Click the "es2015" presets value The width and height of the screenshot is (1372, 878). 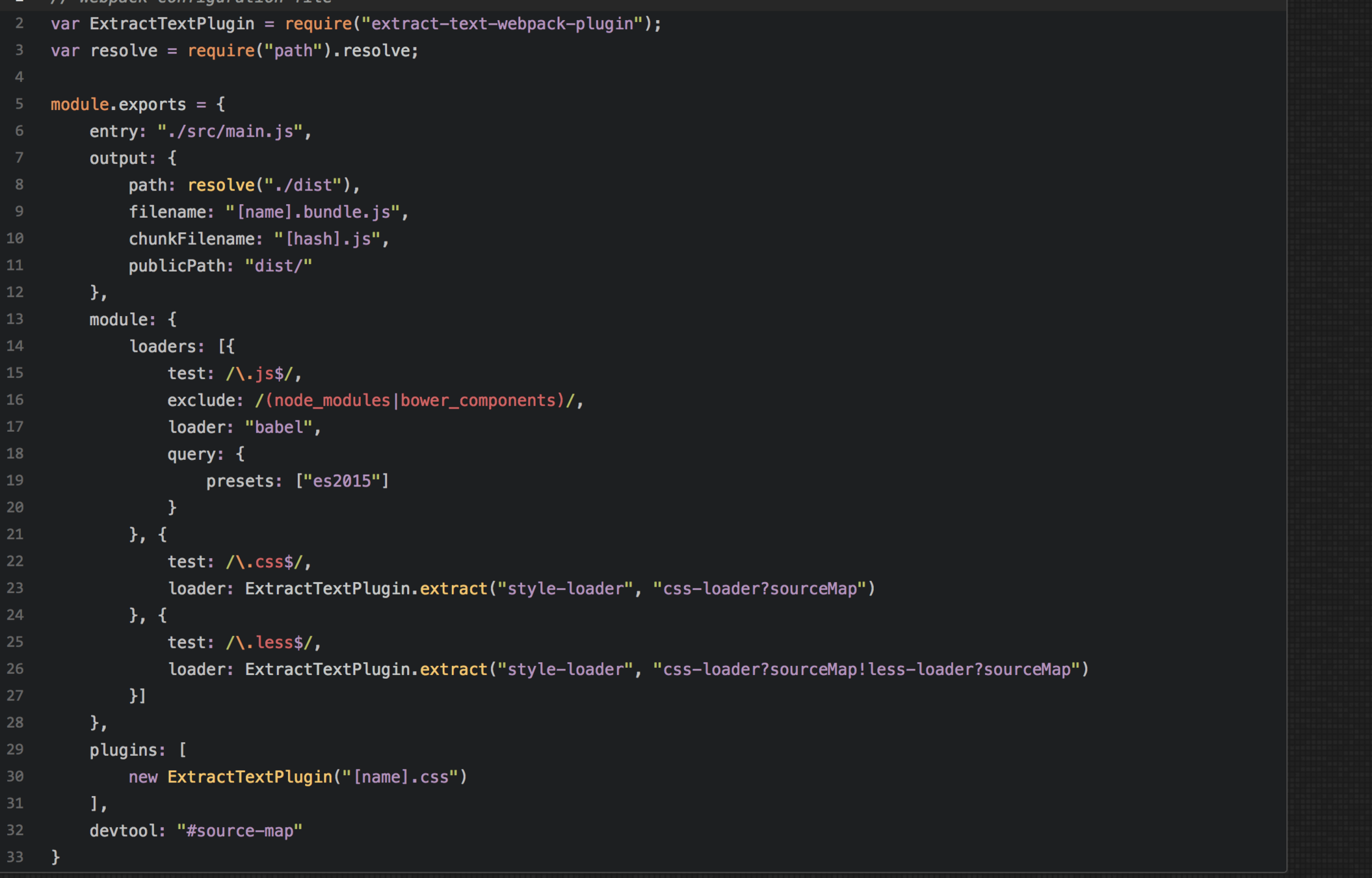point(341,481)
